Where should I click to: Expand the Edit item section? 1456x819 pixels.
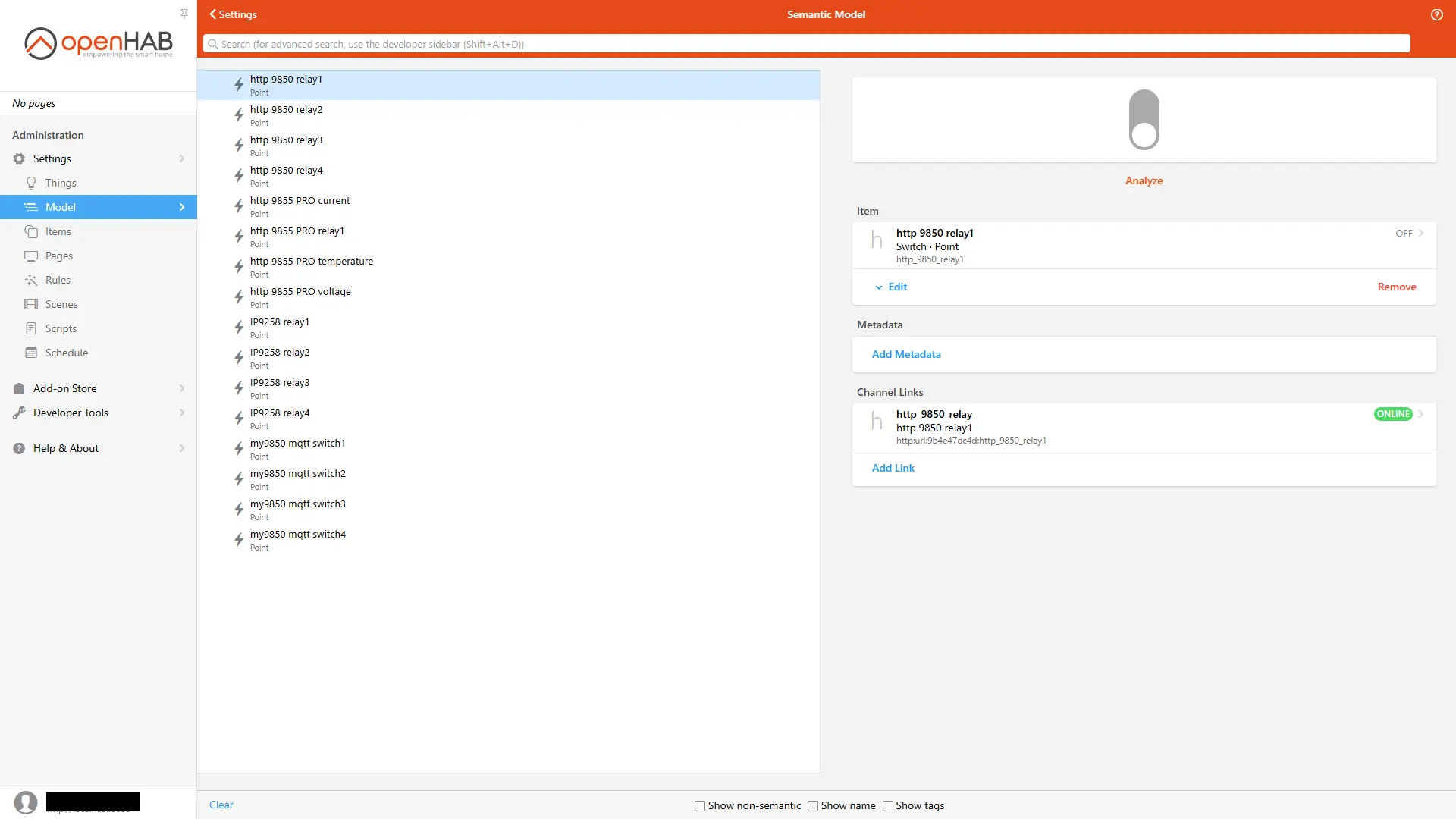pos(891,287)
